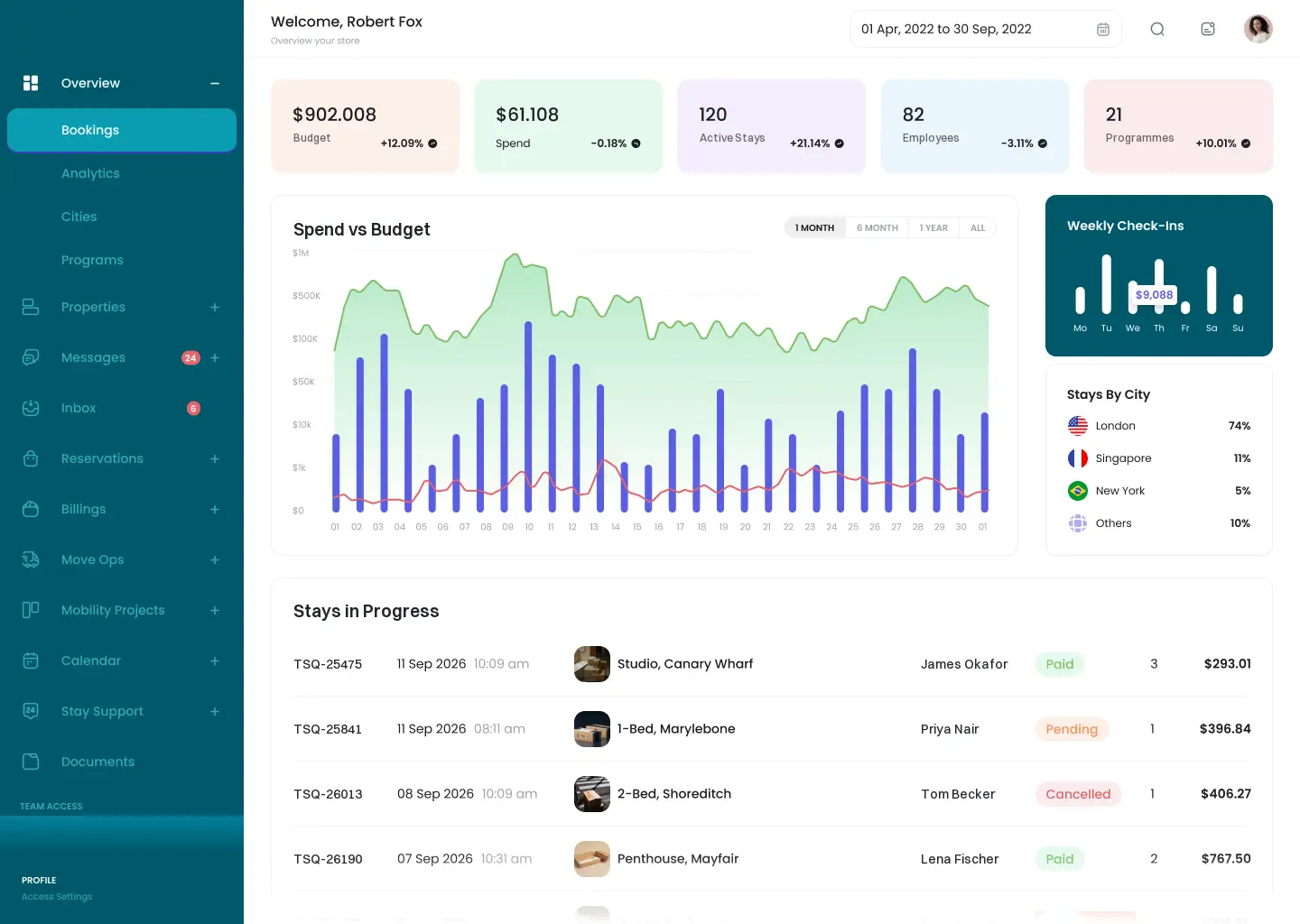Click the New York row flag icon
This screenshot has width=1300, height=924.
pyautogui.click(x=1078, y=491)
